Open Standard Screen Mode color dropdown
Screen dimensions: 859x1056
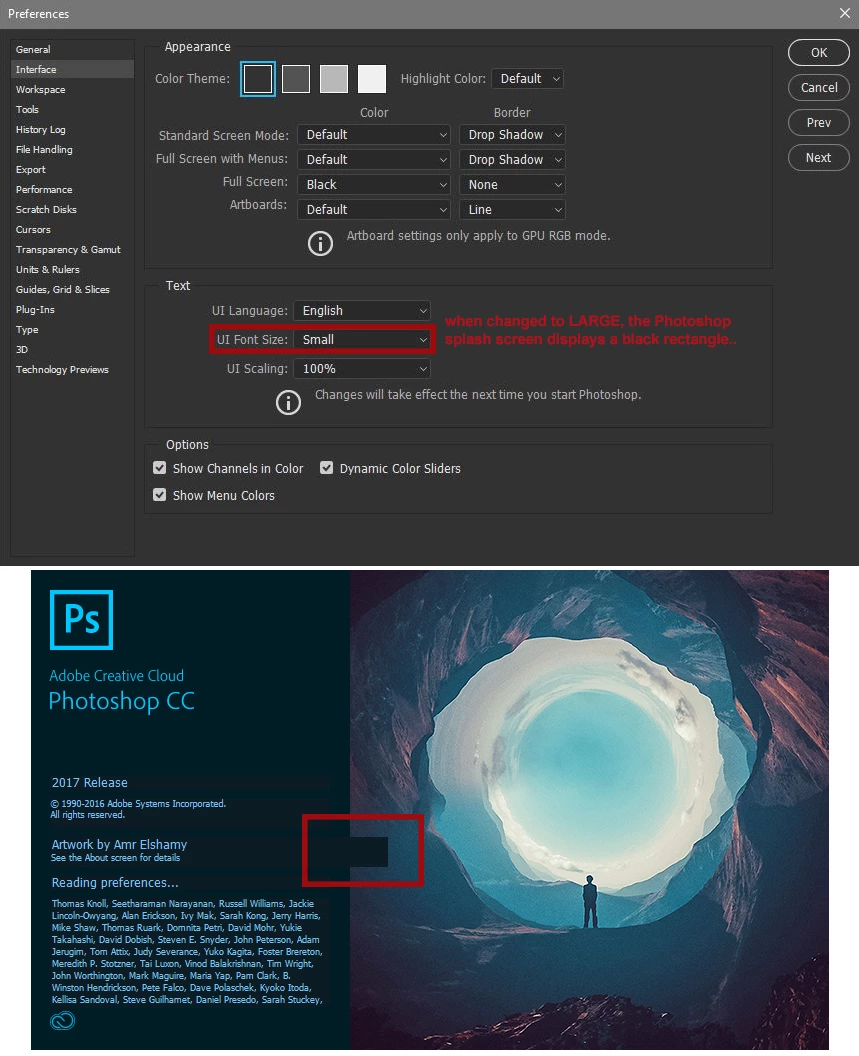point(374,135)
